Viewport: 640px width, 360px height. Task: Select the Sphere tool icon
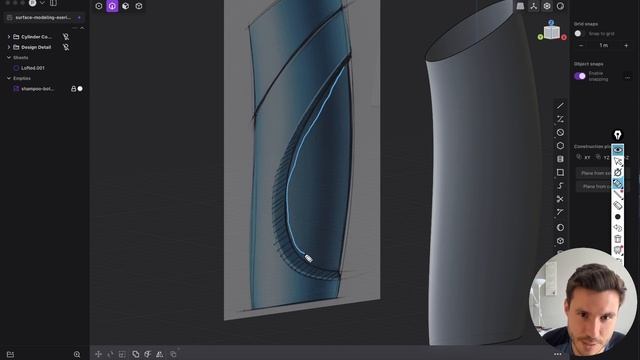pyautogui.click(x=560, y=227)
